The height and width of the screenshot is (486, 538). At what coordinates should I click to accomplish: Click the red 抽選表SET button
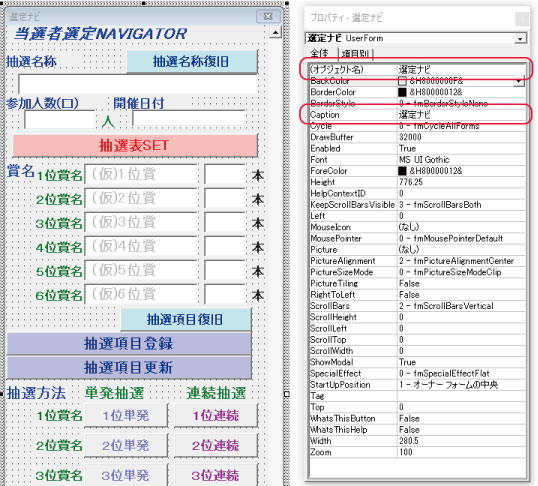134,145
